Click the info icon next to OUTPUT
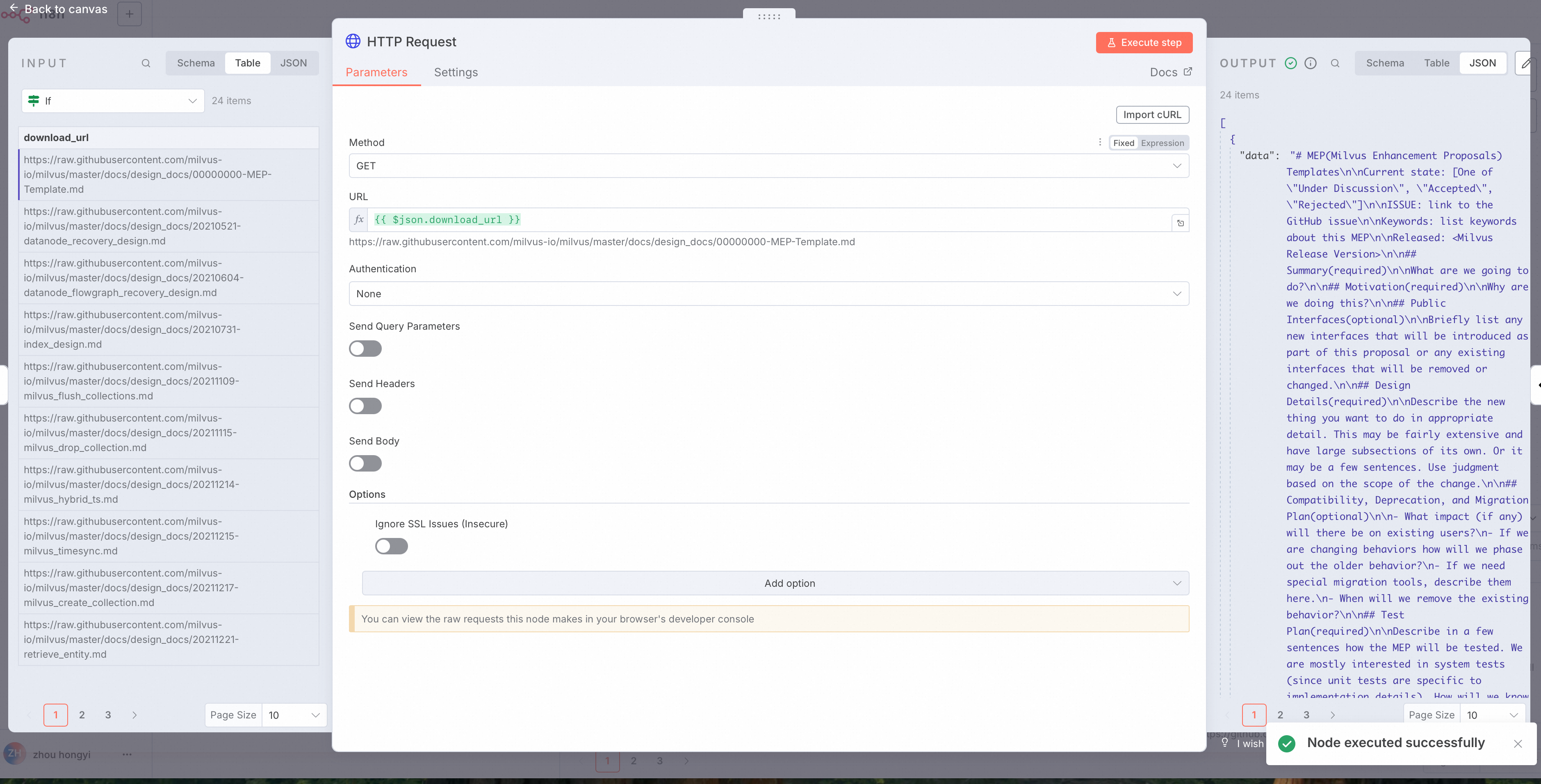The height and width of the screenshot is (784, 1541). click(x=1310, y=63)
